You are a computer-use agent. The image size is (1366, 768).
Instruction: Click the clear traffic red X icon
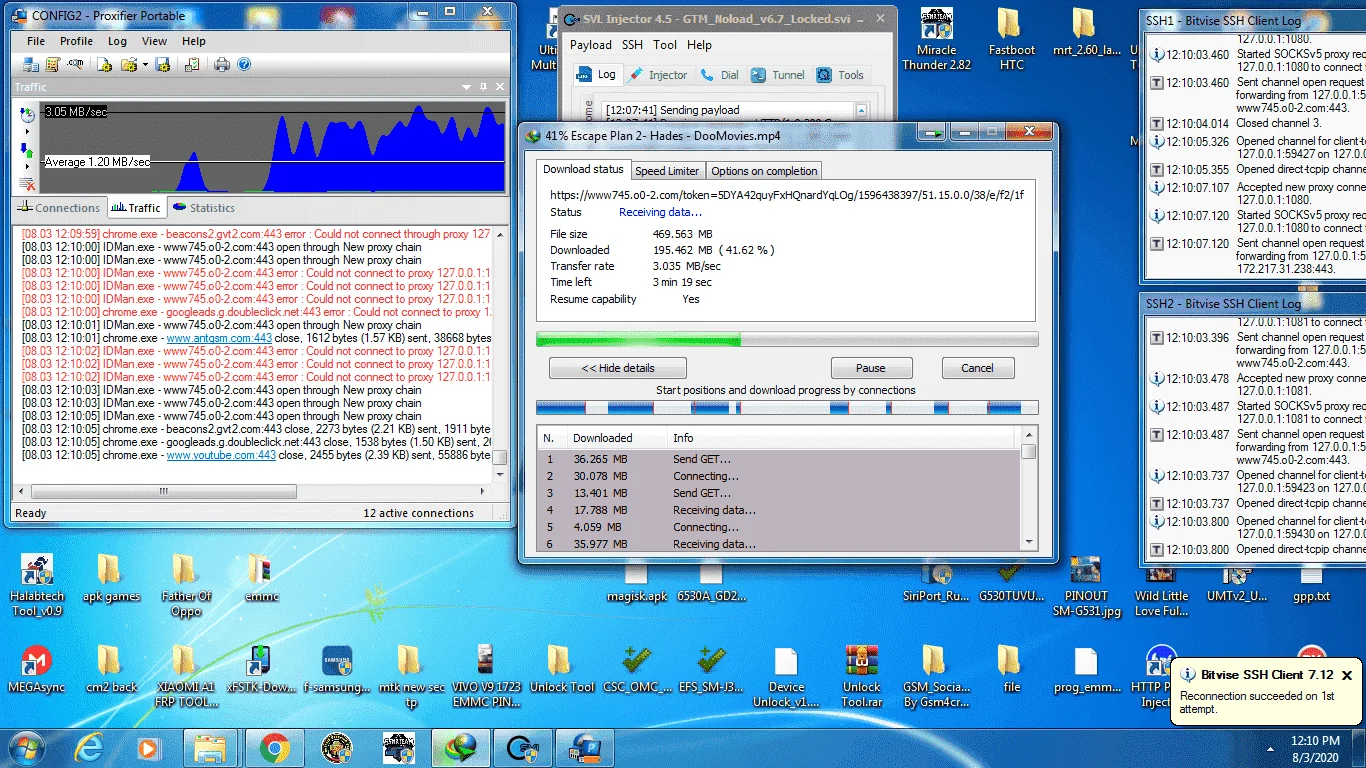[x=27, y=184]
